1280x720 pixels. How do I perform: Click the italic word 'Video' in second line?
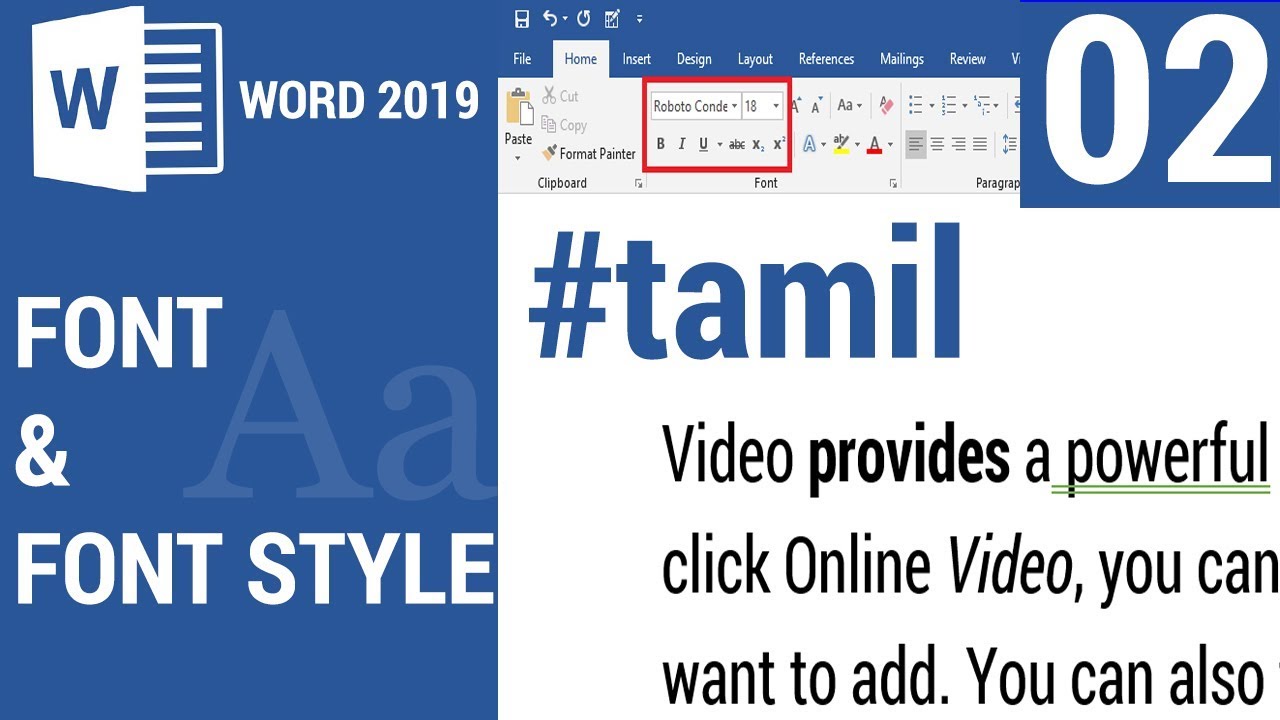click(x=1010, y=567)
